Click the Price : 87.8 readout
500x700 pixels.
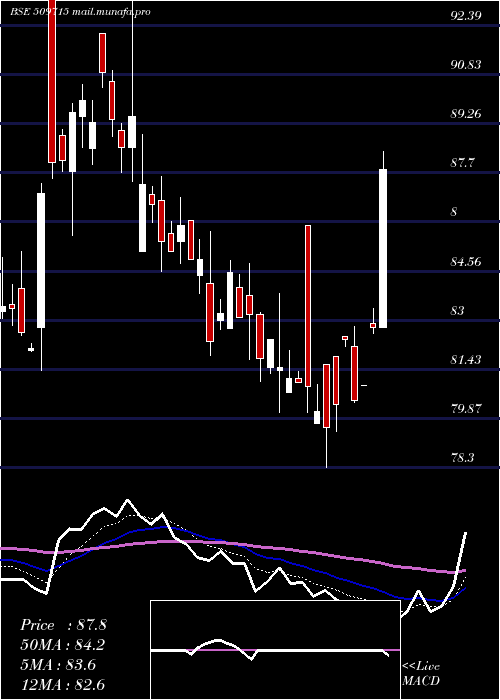(x=63, y=625)
